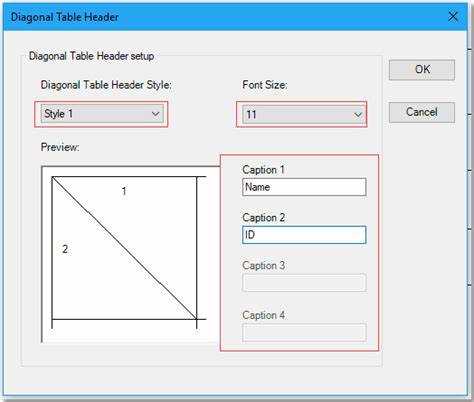Click the Font Size label

265,85
